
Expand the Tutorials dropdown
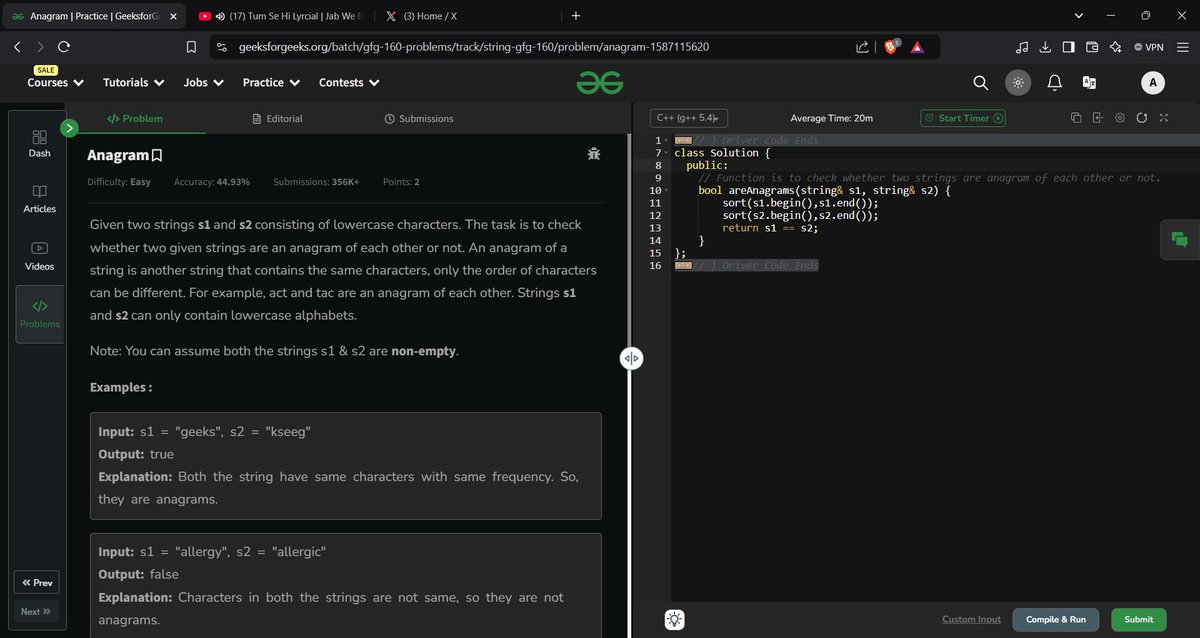point(133,83)
